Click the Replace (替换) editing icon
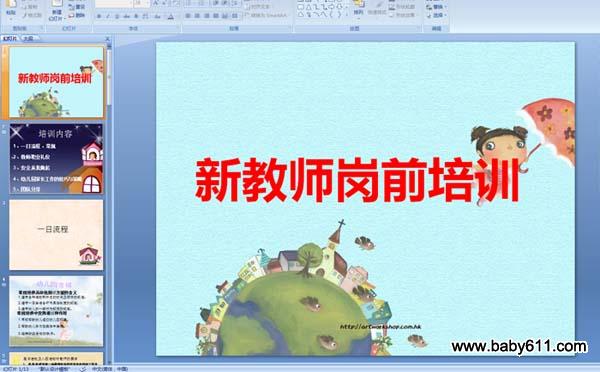Viewport: 600px width, 372px height. [x=436, y=7]
